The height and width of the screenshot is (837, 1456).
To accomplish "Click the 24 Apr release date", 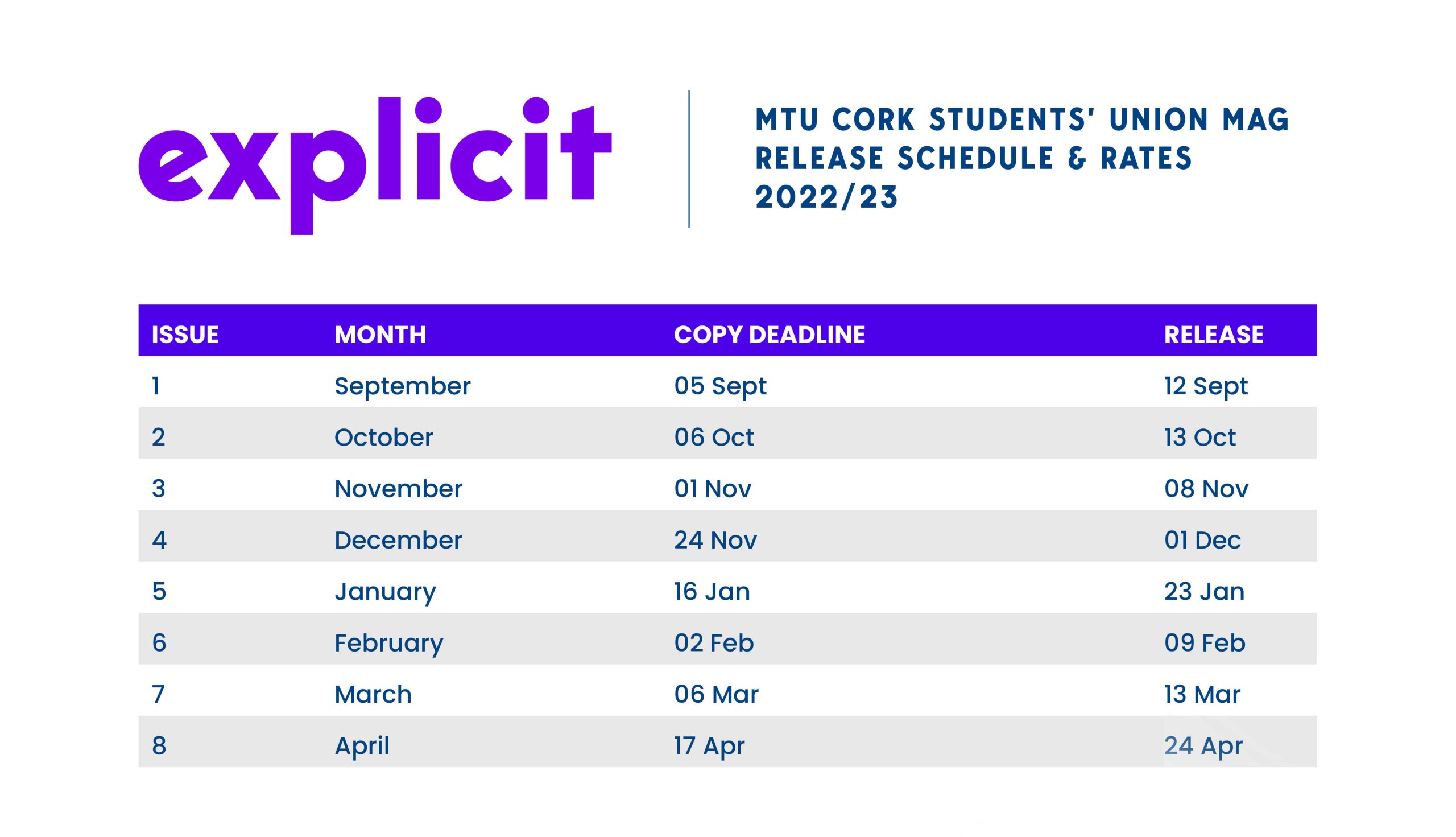I will point(1203,747).
